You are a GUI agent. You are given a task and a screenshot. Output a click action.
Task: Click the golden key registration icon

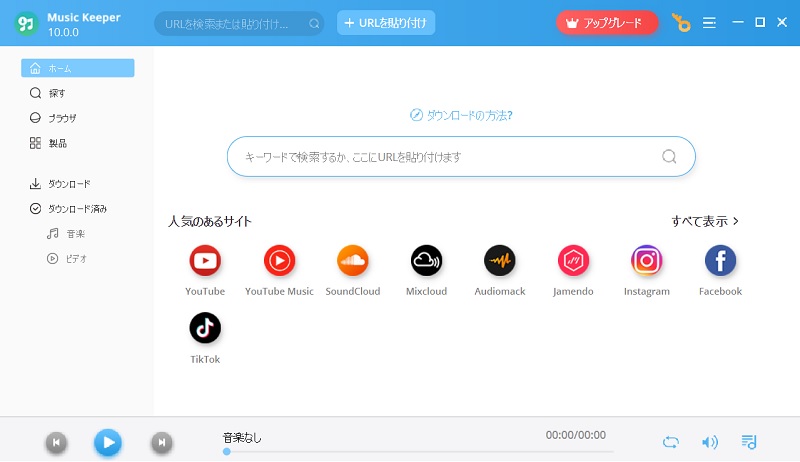pos(681,23)
